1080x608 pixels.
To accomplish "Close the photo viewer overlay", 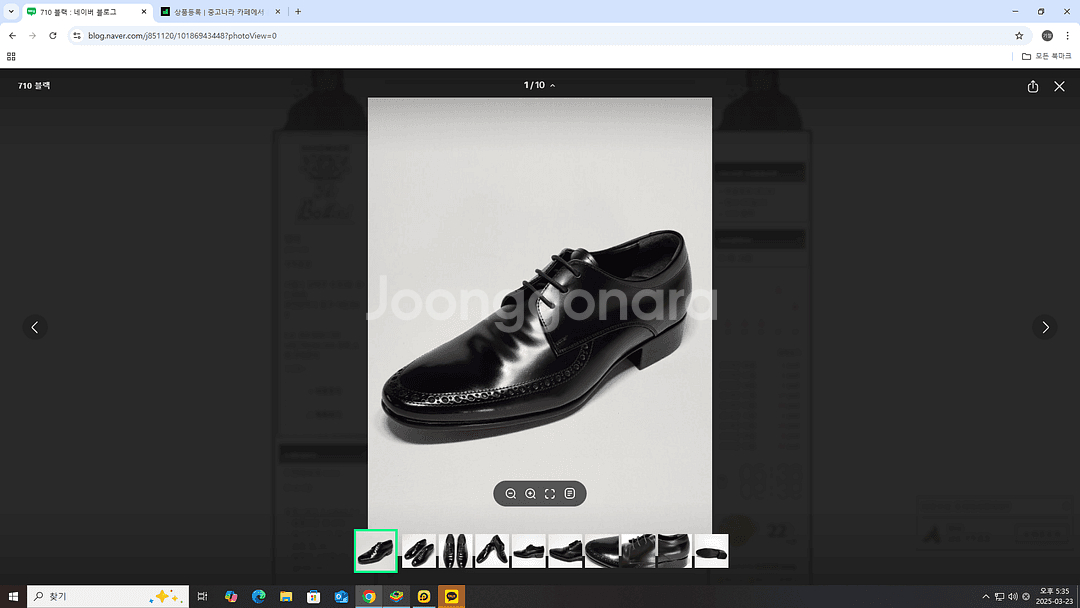I will pyautogui.click(x=1059, y=86).
